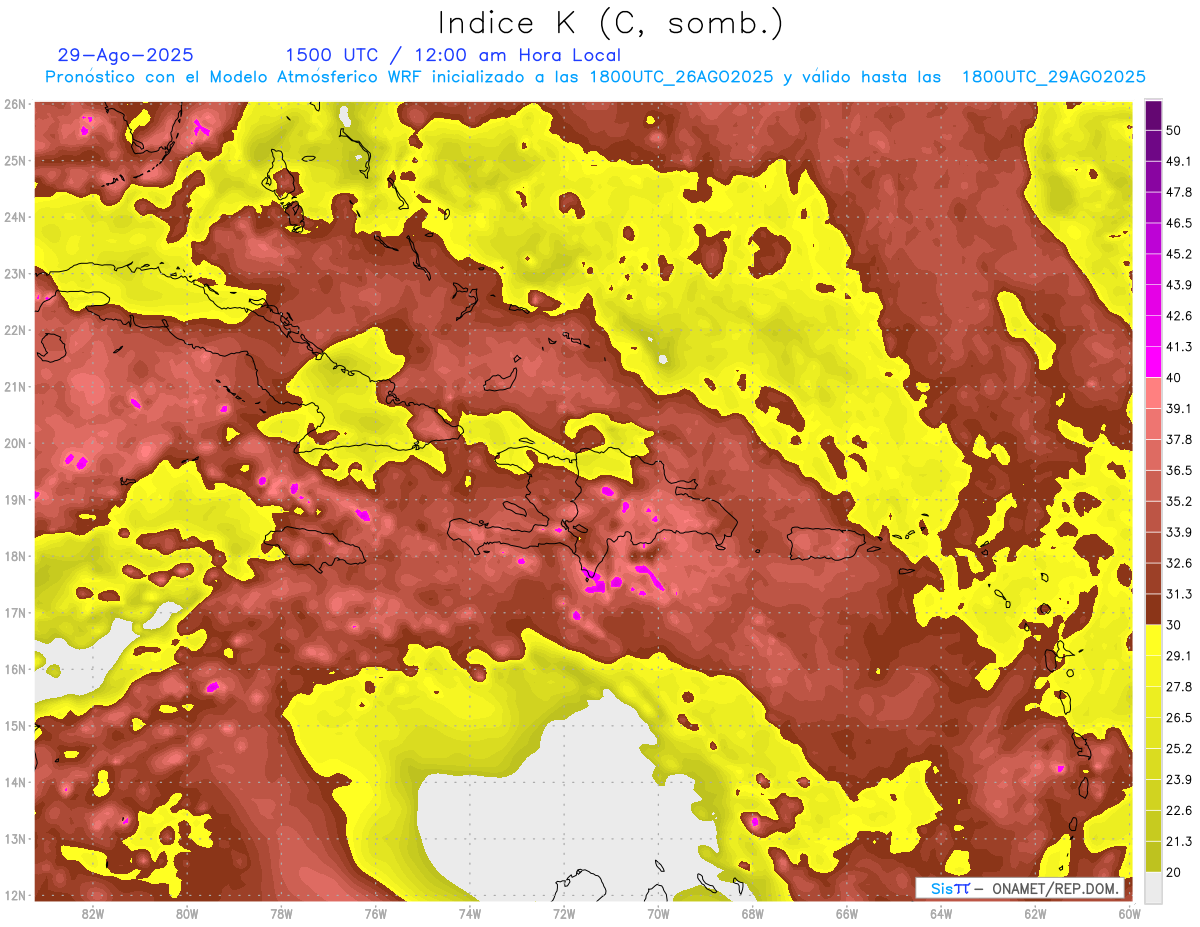Click the longitude axis label "66W"
This screenshot has width=1200, height=927.
pyautogui.click(x=846, y=913)
